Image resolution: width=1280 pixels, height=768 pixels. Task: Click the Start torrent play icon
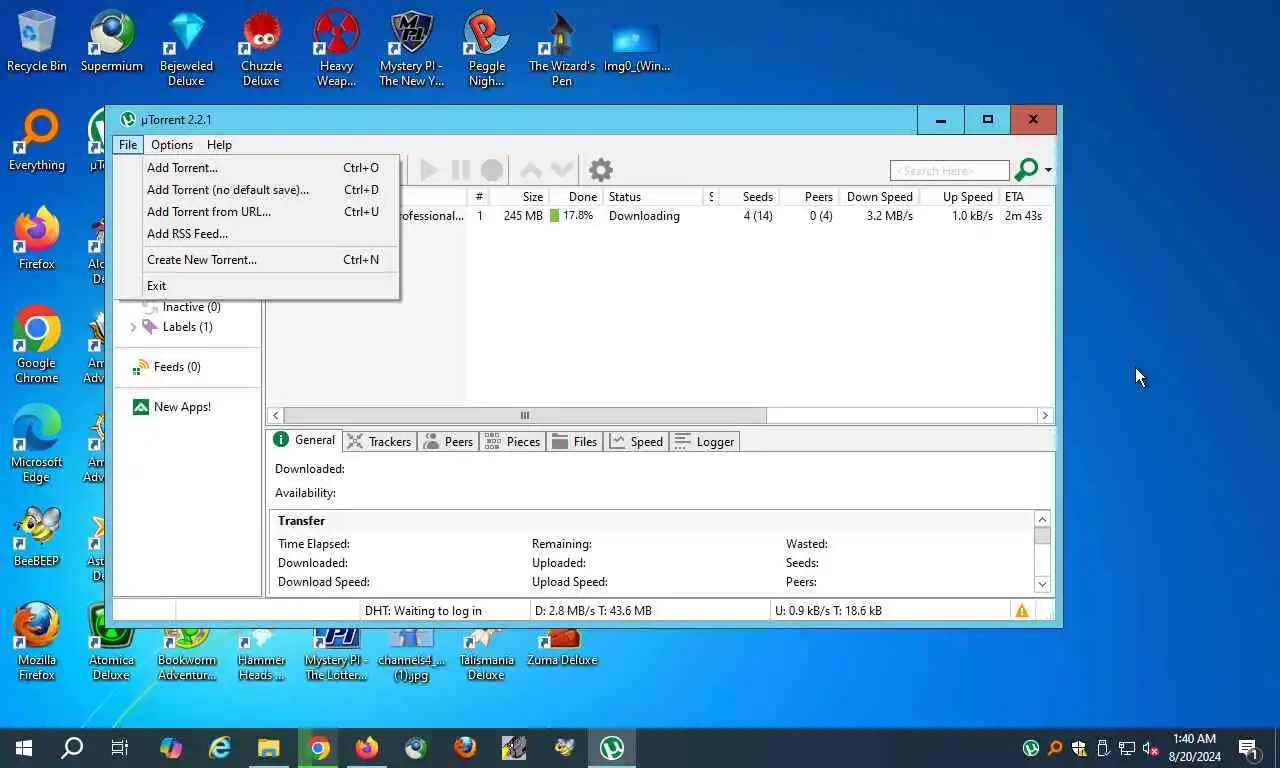(429, 170)
